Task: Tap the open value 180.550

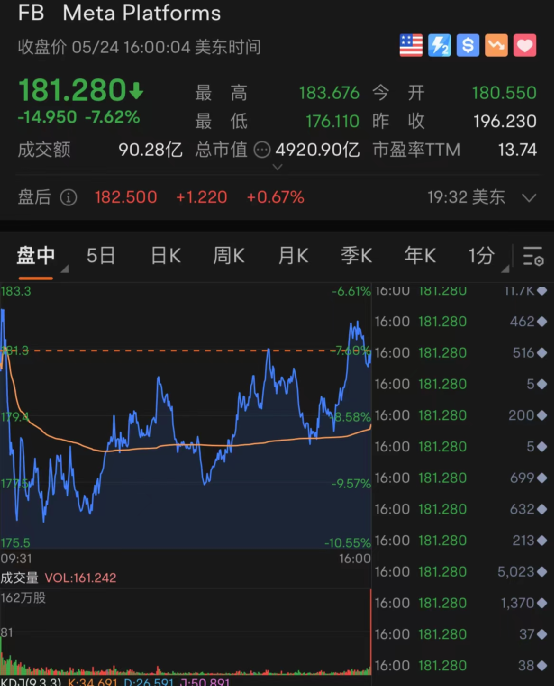Action: coord(504,93)
